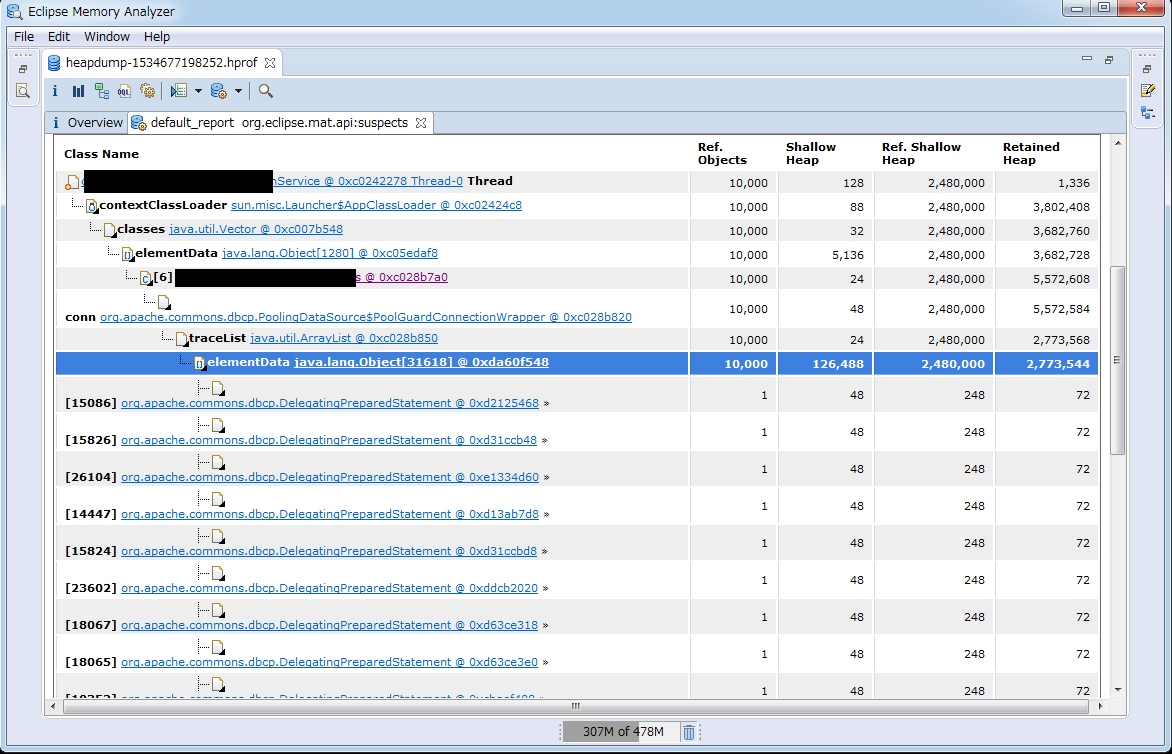
Task: Switch to the Overview tab
Action: pos(87,123)
